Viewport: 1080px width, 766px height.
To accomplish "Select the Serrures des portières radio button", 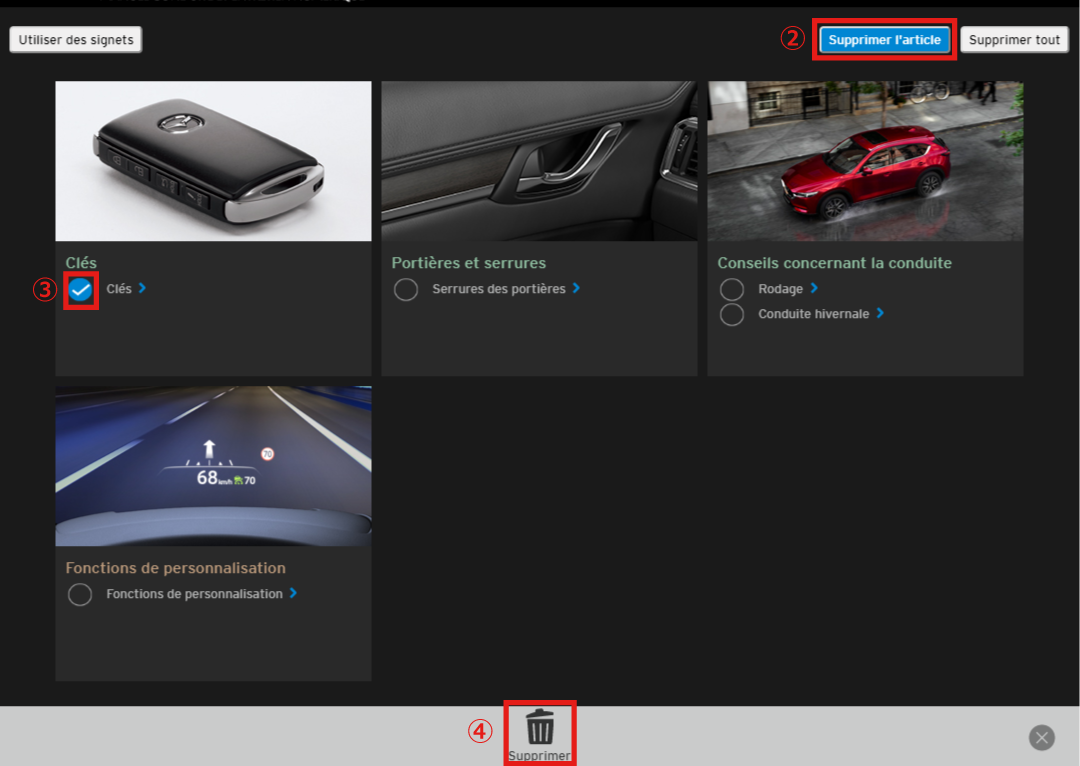I will click(406, 290).
